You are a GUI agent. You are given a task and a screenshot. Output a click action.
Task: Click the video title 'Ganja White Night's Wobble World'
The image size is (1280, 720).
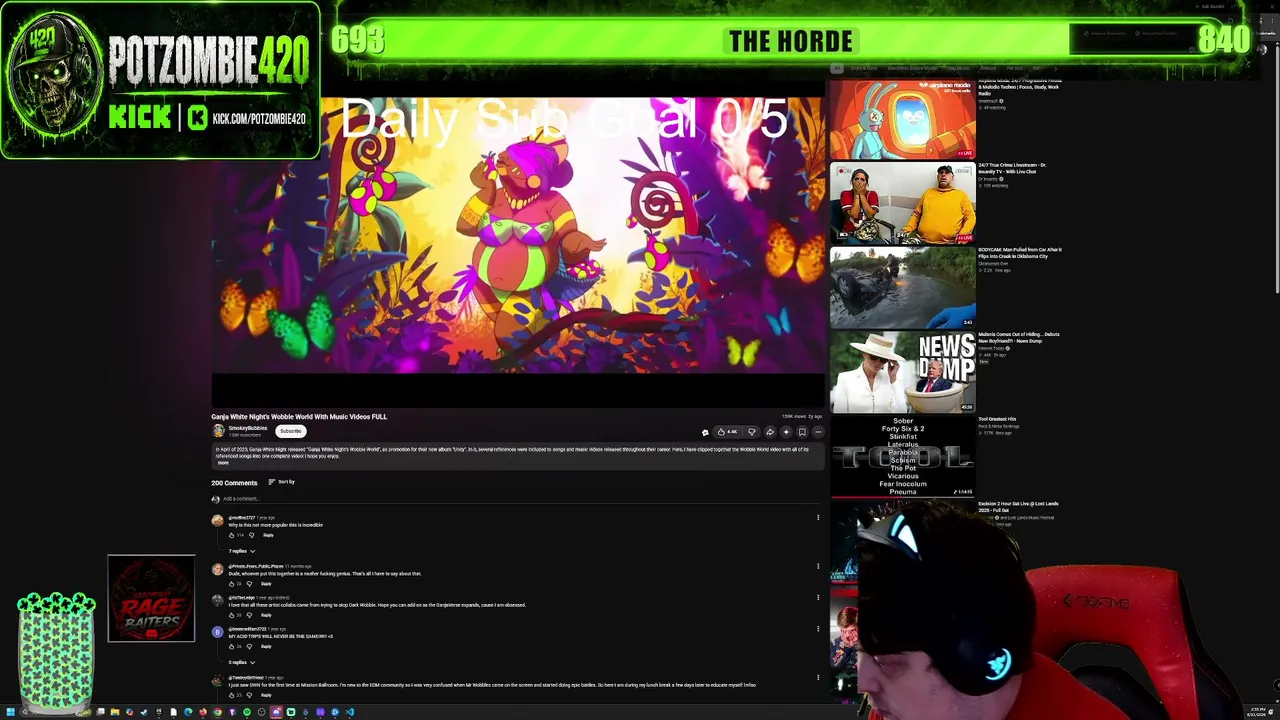[299, 417]
